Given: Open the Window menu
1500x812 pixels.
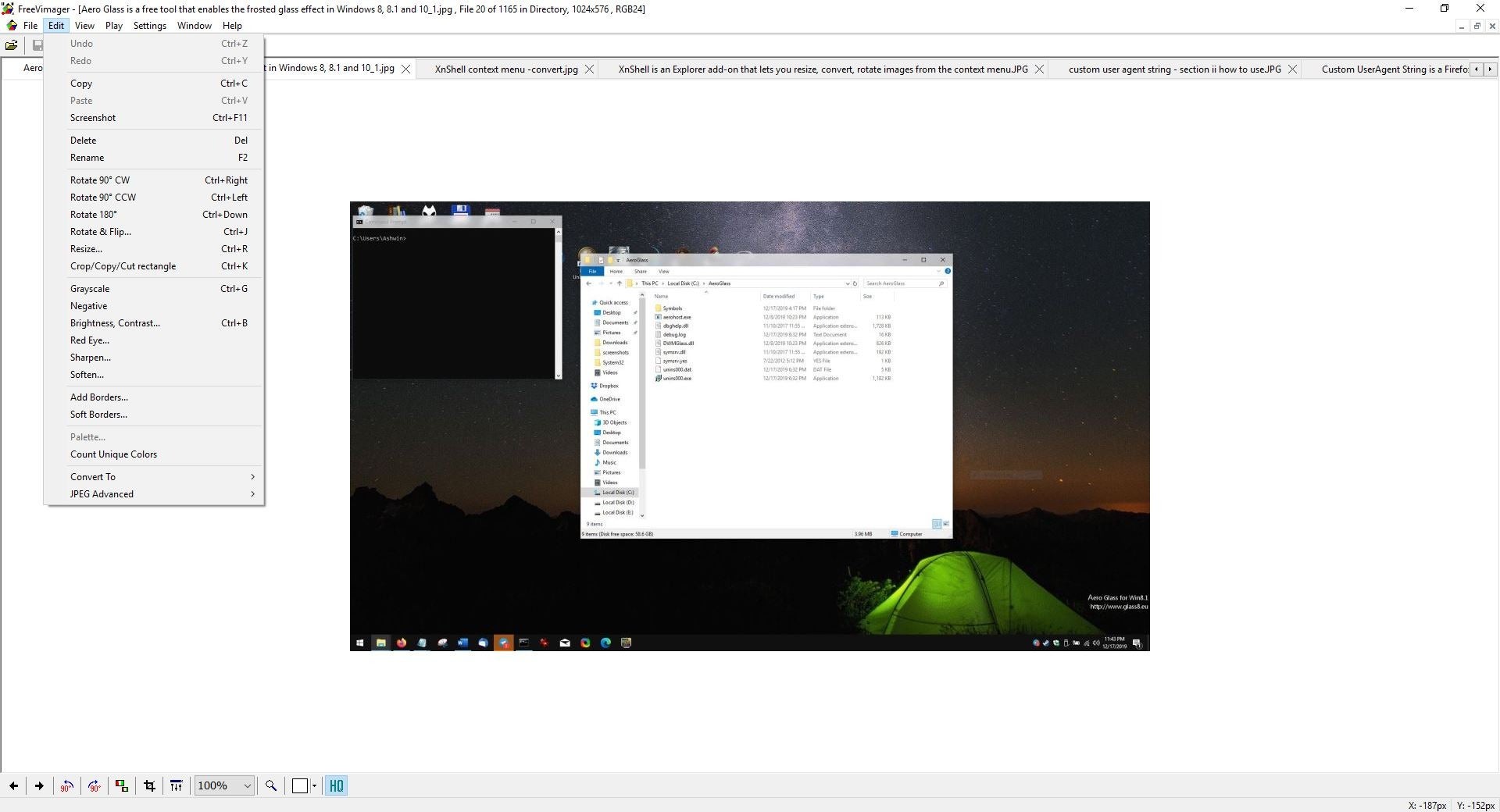Looking at the screenshot, I should point(195,25).
